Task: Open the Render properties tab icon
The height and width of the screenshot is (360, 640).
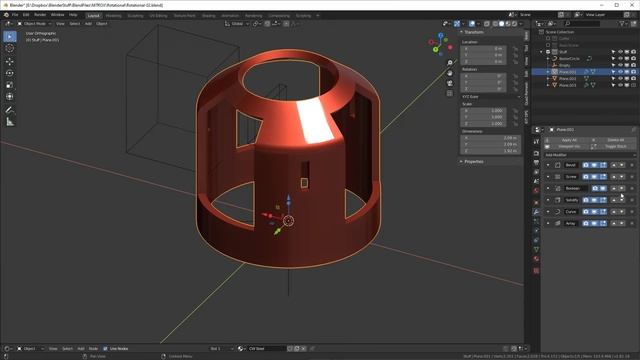Action: [x=536, y=153]
